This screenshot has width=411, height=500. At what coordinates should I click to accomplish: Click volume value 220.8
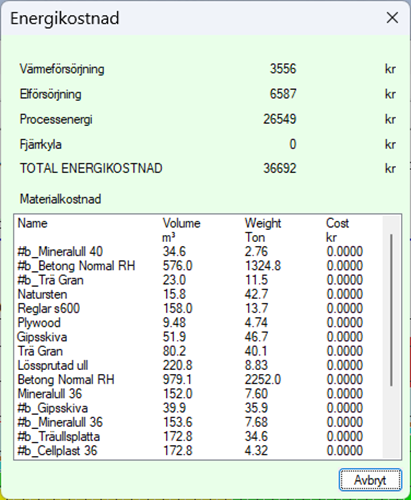[x=177, y=365]
